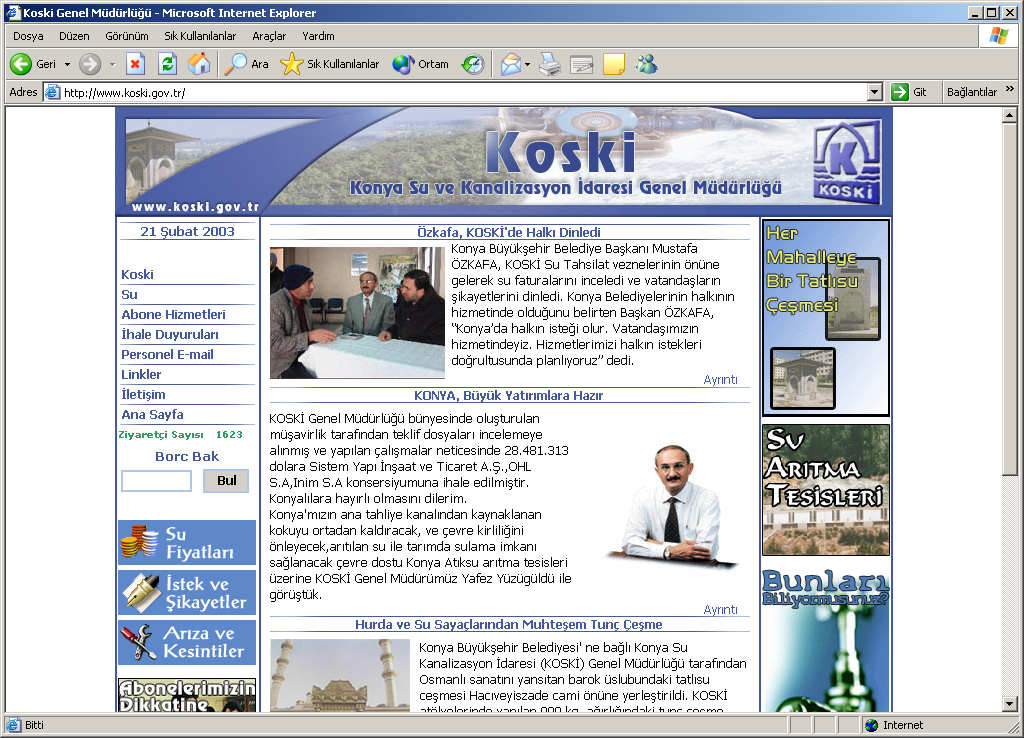Click the vertical scrollbar up arrow
Image resolution: width=1024 pixels, height=738 pixels.
click(x=1010, y=115)
